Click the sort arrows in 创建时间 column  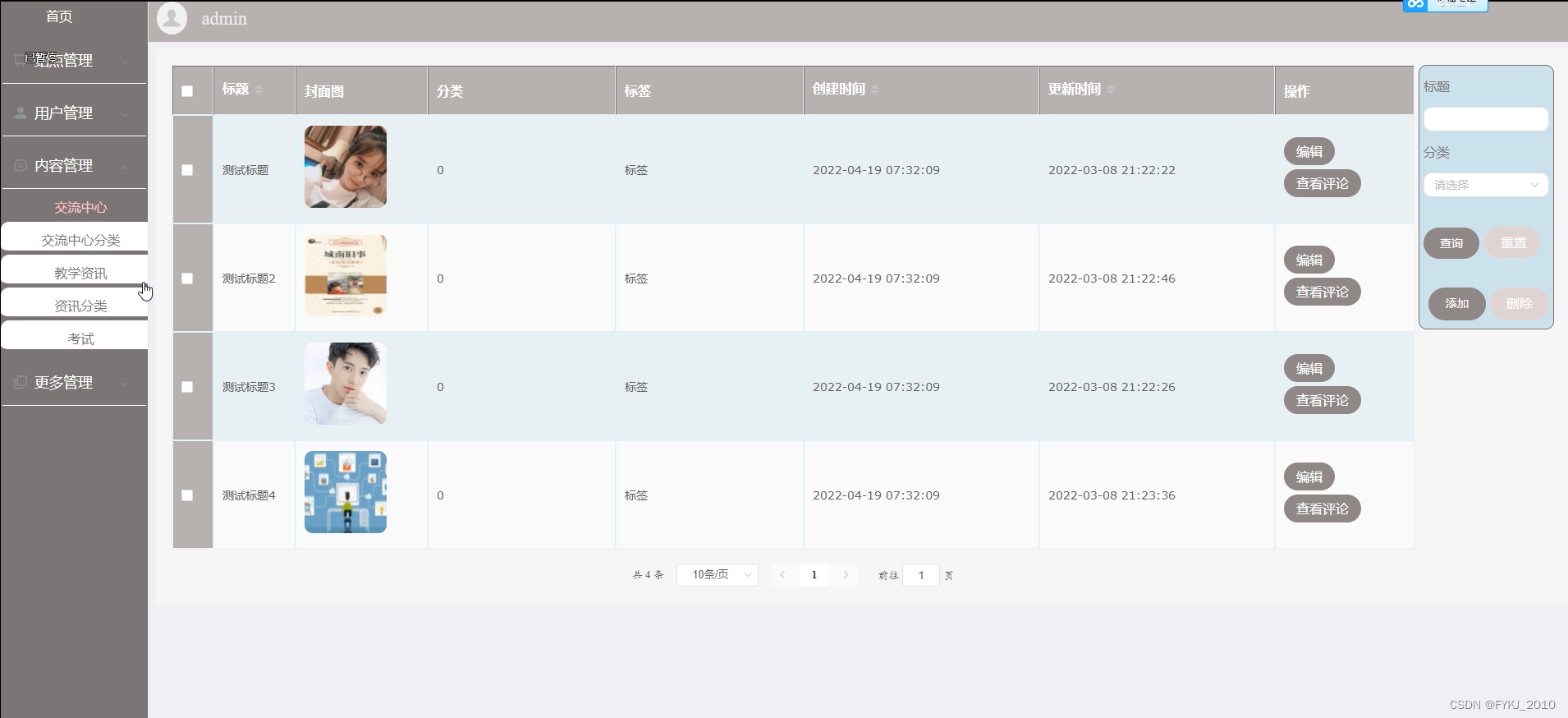(x=875, y=90)
